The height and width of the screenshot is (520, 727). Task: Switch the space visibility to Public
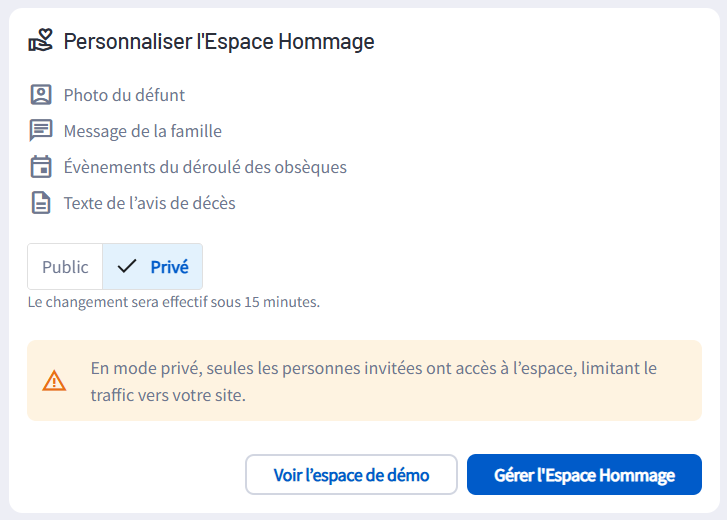pyautogui.click(x=65, y=267)
